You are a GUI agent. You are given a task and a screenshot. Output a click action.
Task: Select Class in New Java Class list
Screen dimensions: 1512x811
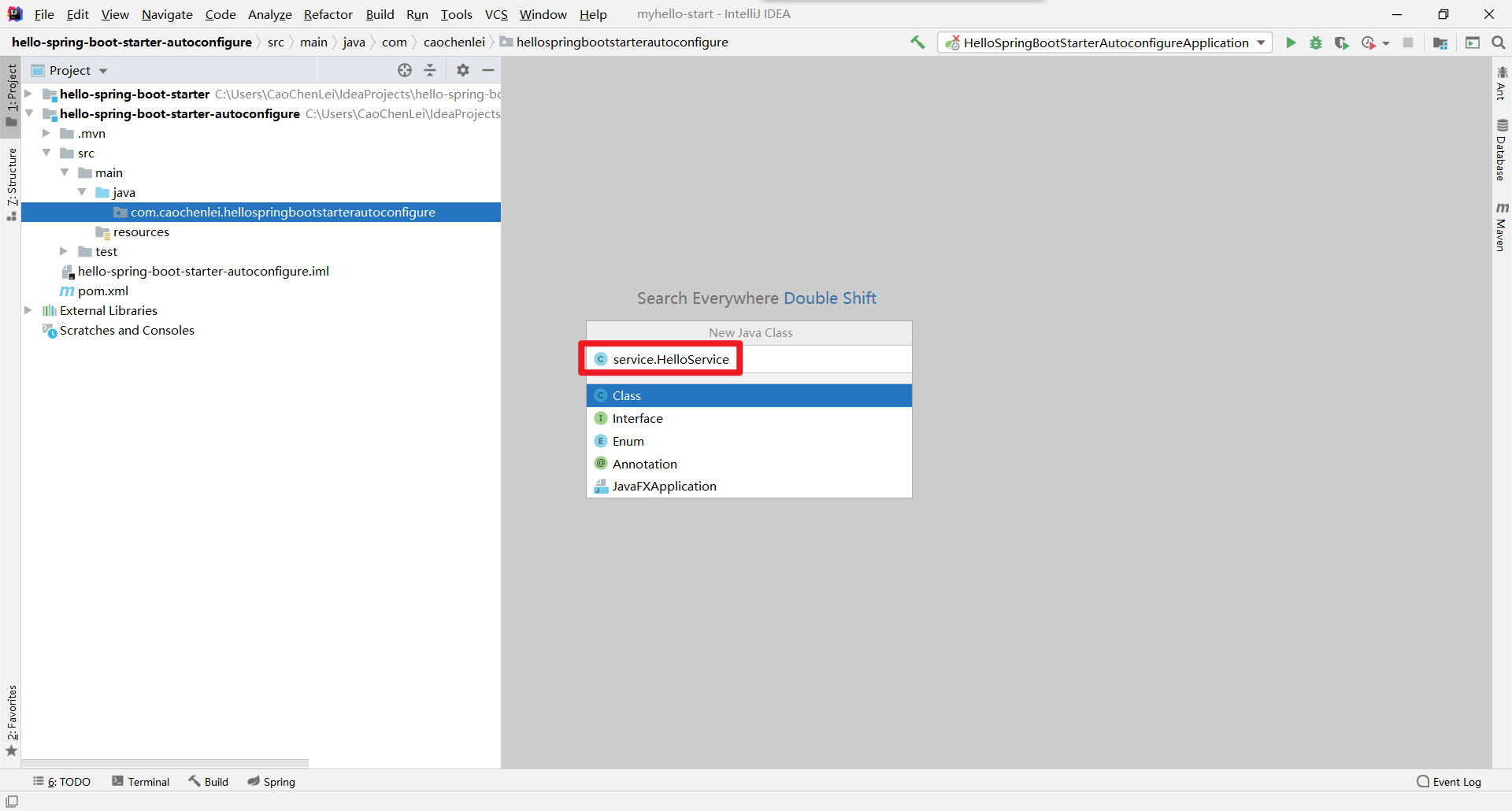[749, 395]
